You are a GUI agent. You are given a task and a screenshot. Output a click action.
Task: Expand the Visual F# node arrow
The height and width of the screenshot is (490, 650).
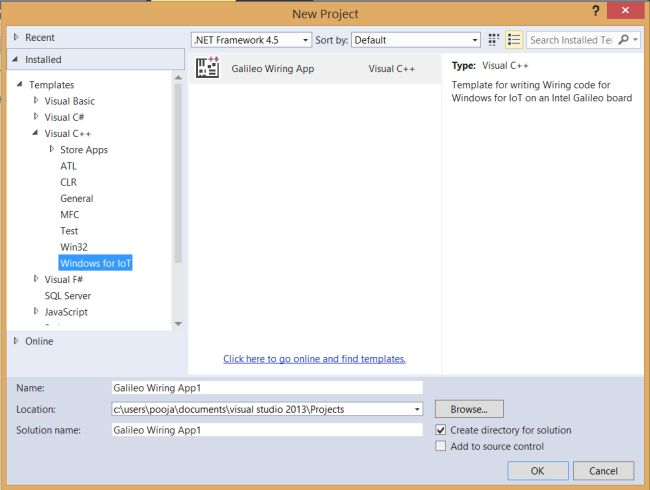[x=36, y=279]
